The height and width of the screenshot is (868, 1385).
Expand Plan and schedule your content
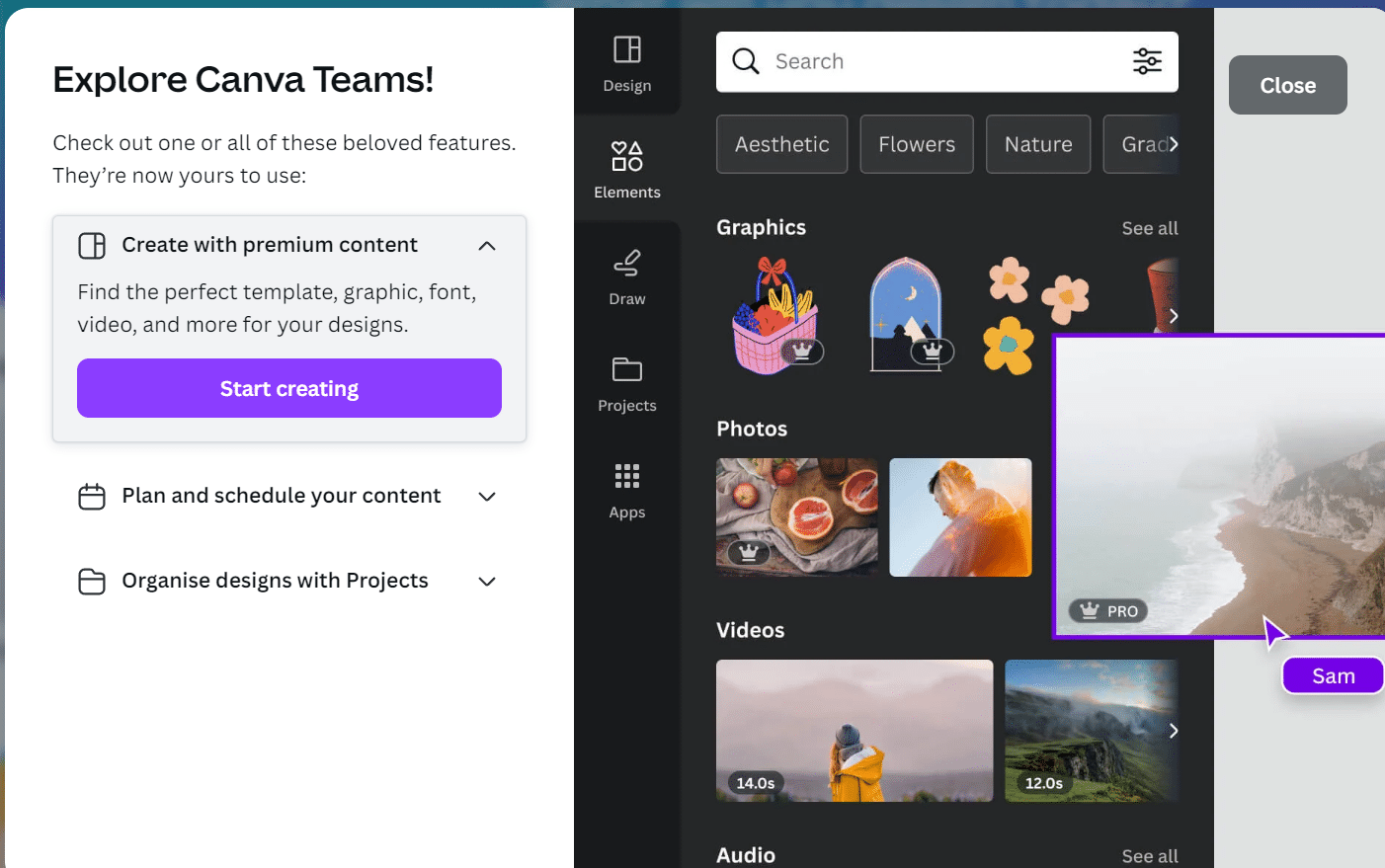[x=487, y=497]
